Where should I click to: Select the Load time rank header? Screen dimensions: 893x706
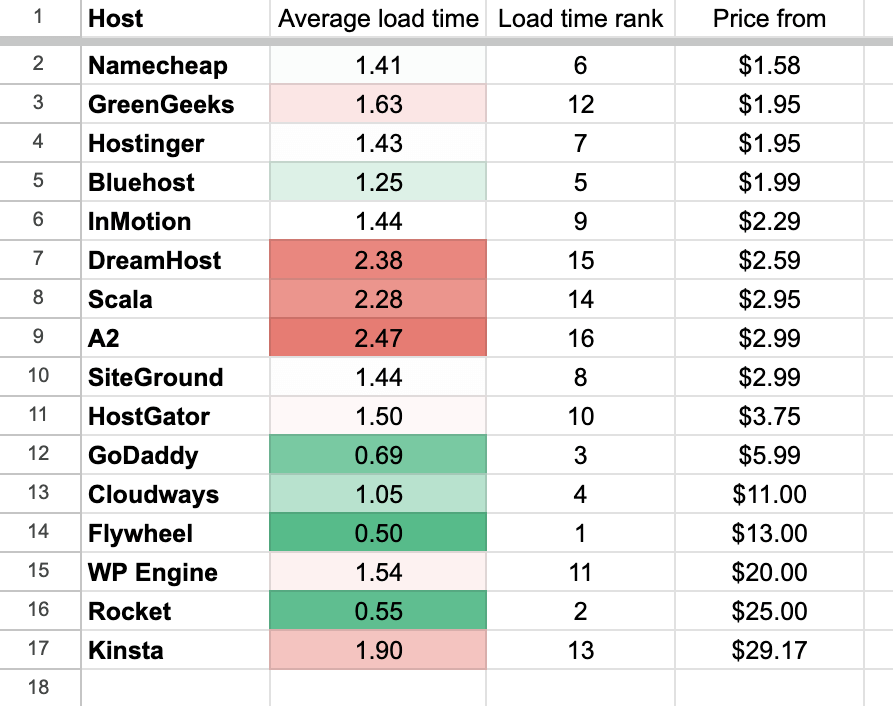pos(580,18)
